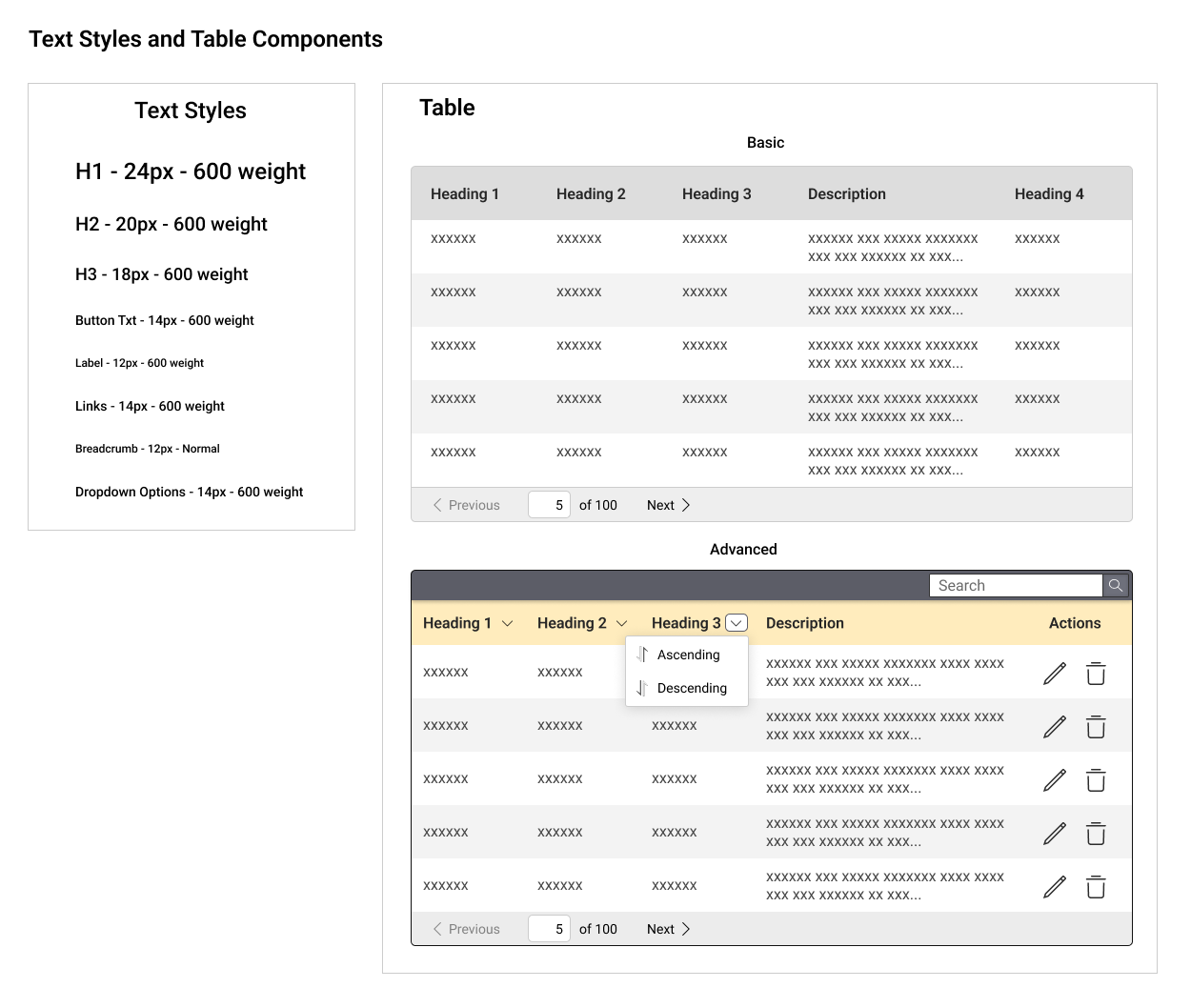Click Next in Advanced table pagination
This screenshot has height=1008, width=1191.
click(668, 929)
